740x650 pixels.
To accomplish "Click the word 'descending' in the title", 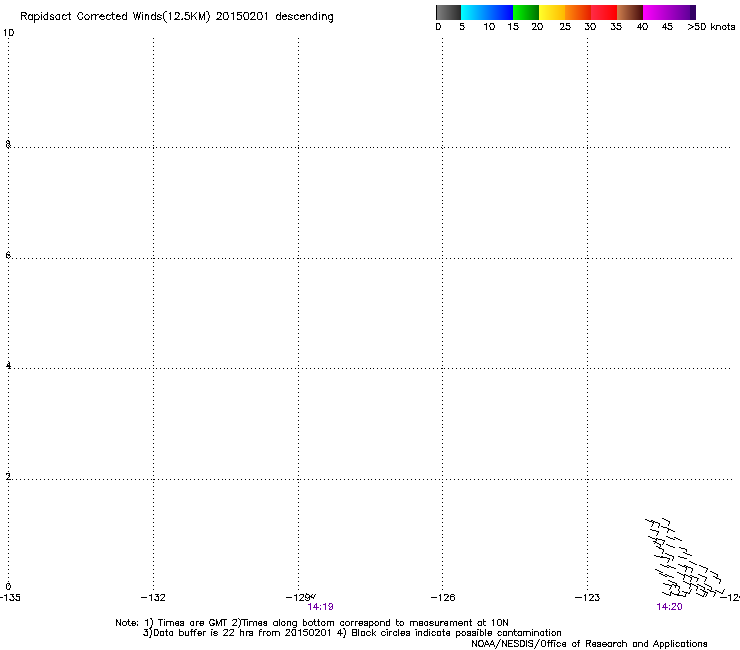I will [x=304, y=17].
